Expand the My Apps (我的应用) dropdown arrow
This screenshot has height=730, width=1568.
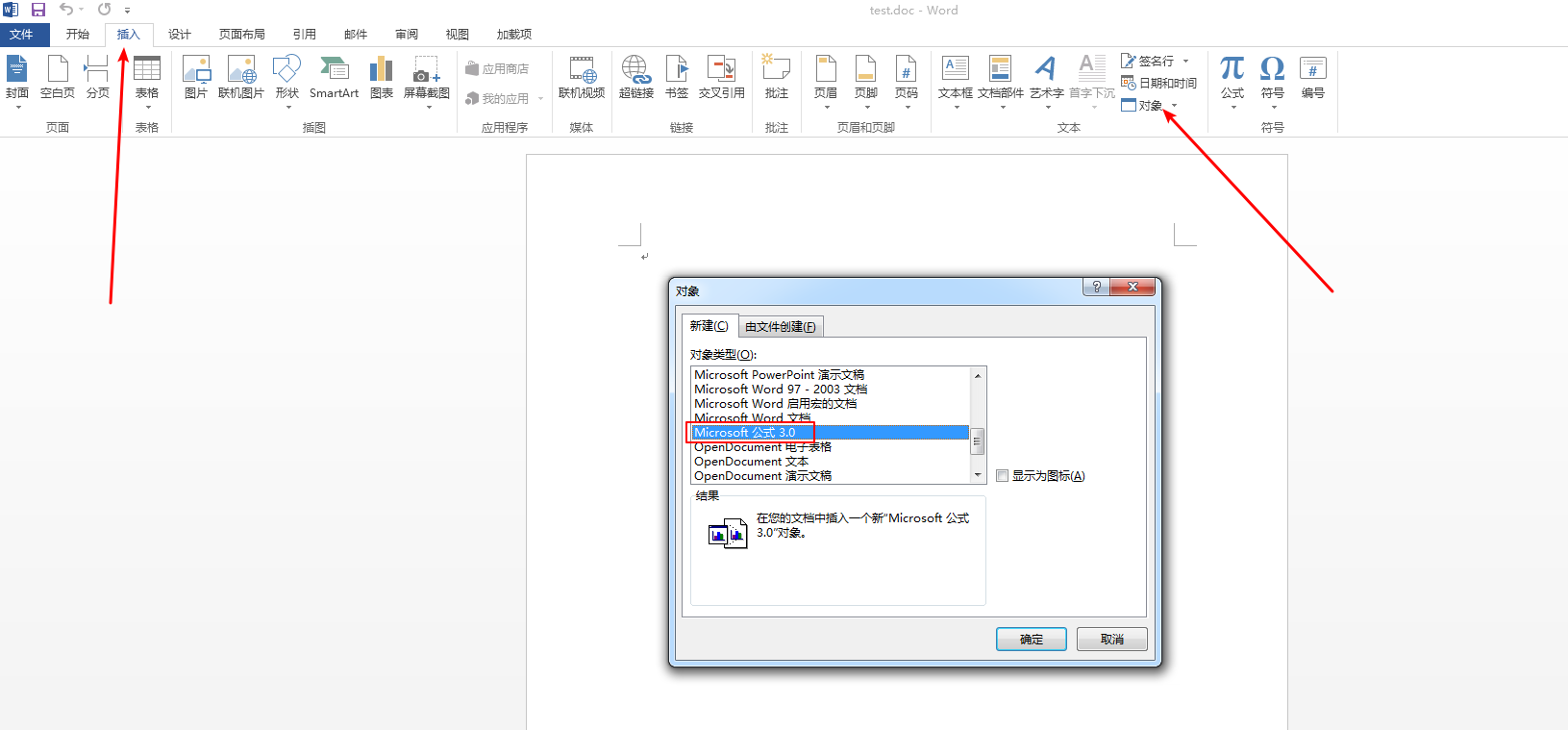click(540, 99)
